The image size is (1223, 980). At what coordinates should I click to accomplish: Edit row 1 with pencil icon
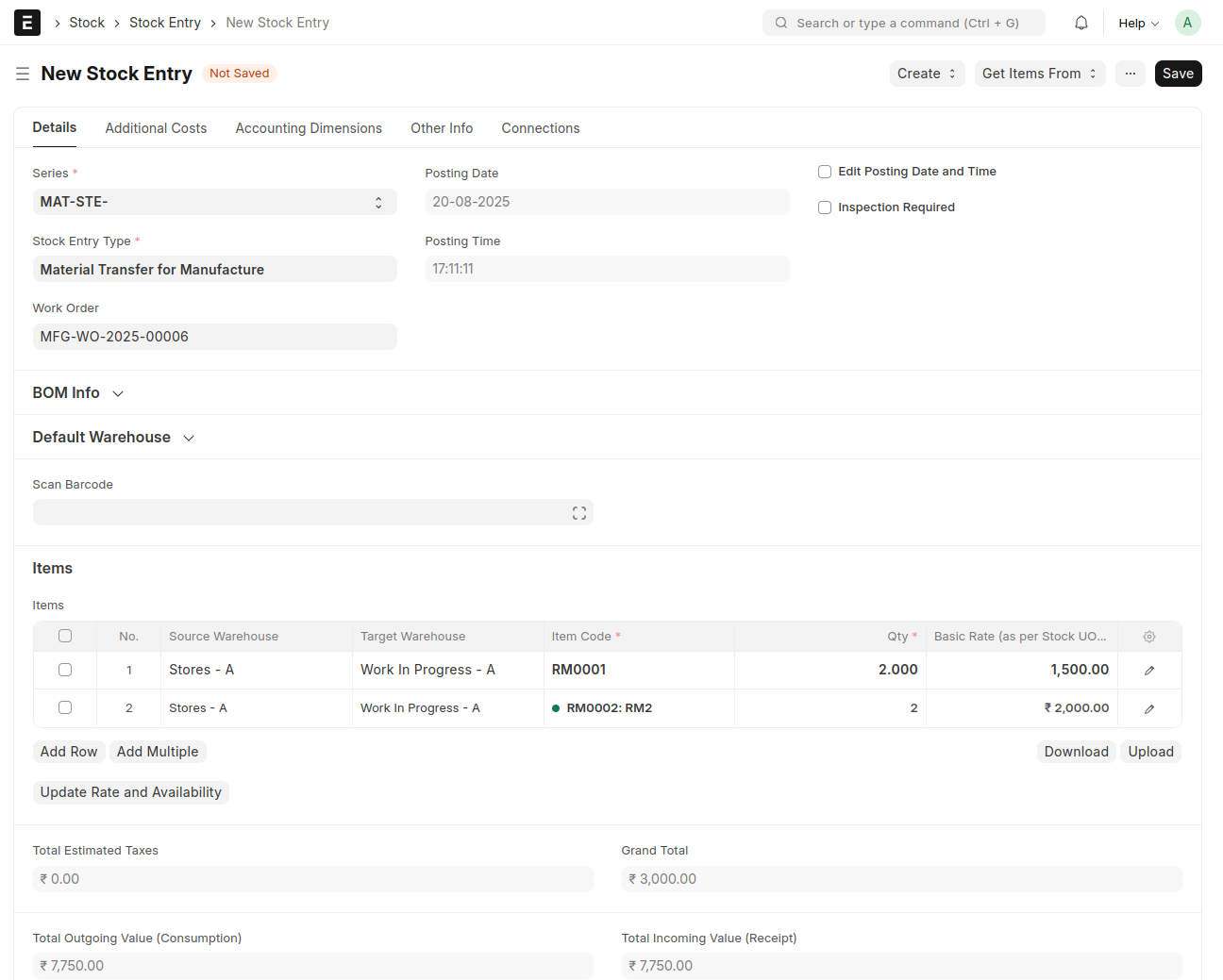(1148, 671)
